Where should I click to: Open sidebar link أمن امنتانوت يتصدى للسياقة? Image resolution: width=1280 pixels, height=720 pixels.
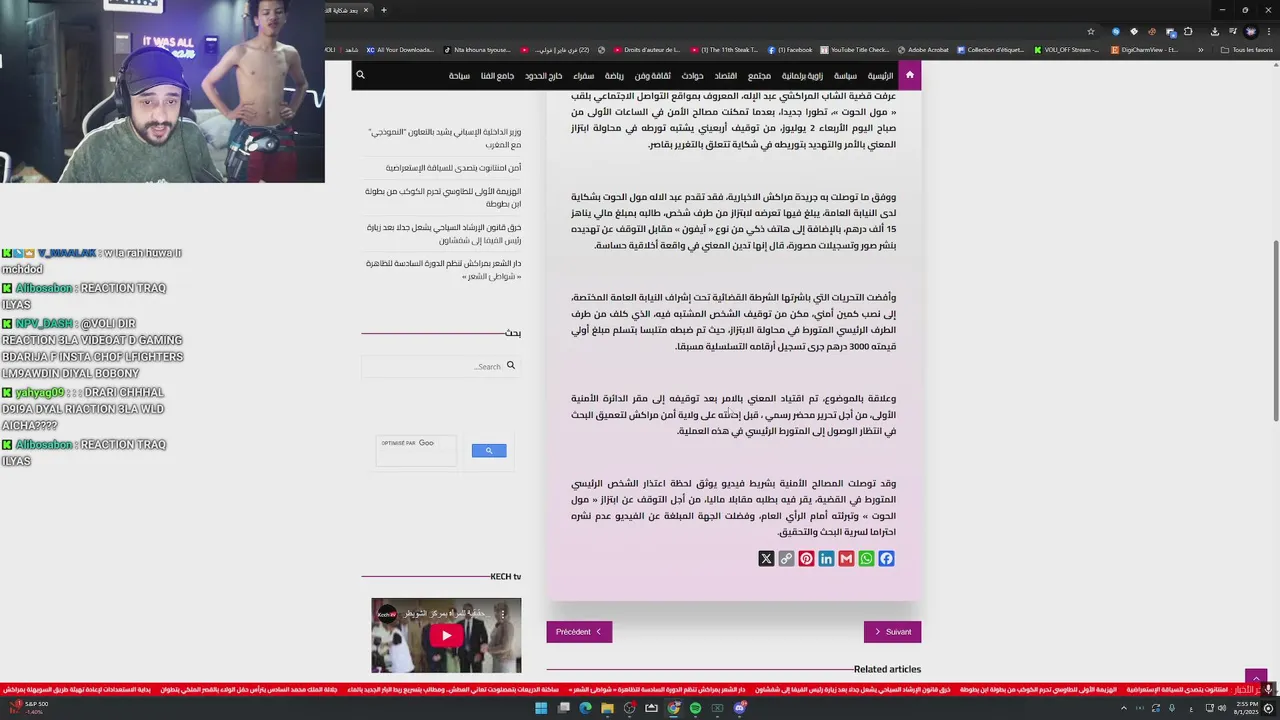(x=454, y=168)
